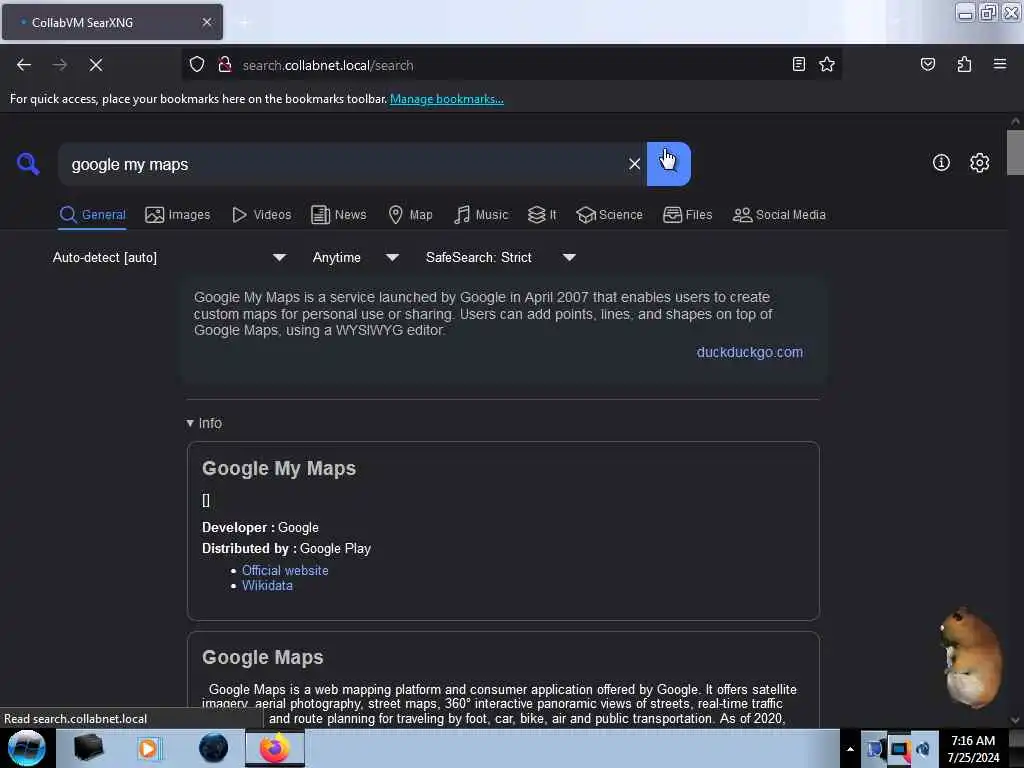
Task: Click the browser Back arrow
Action: pyautogui.click(x=24, y=65)
